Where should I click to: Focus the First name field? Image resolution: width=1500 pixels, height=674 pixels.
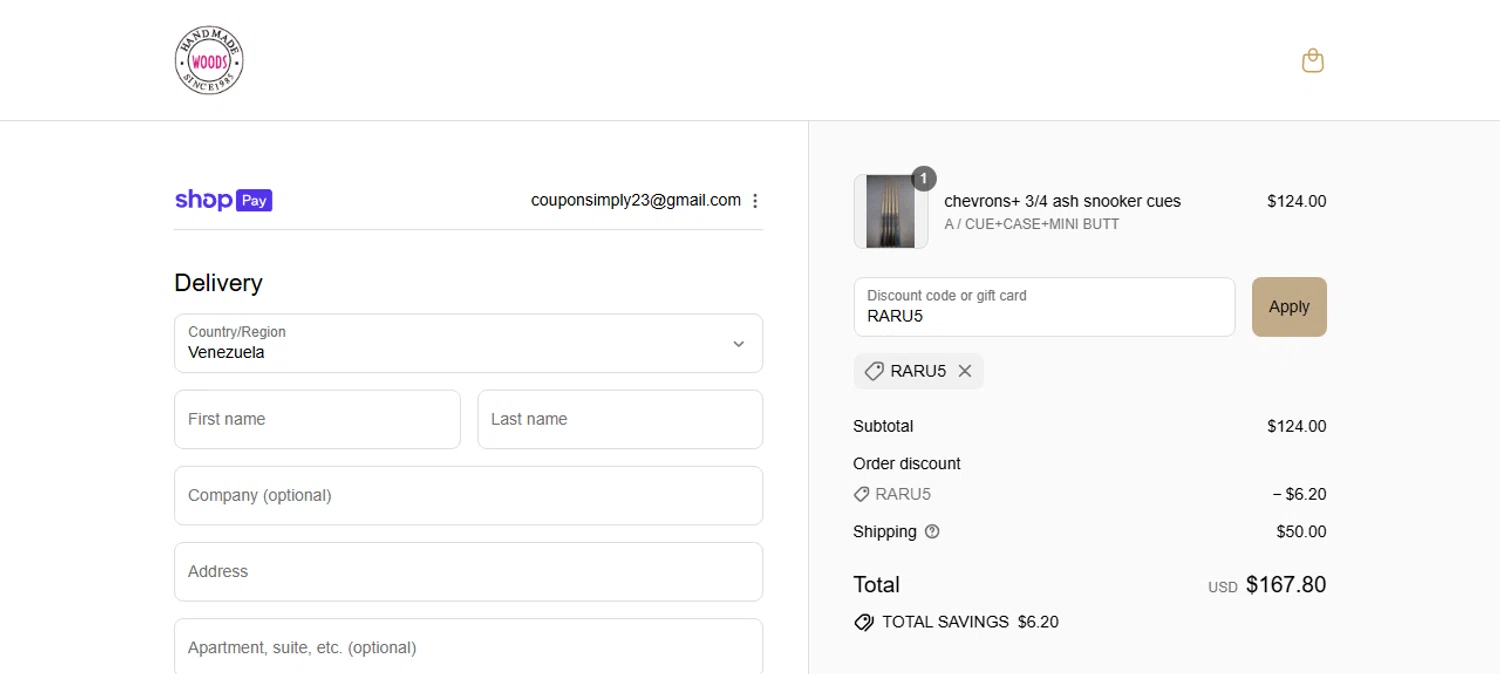click(x=317, y=419)
